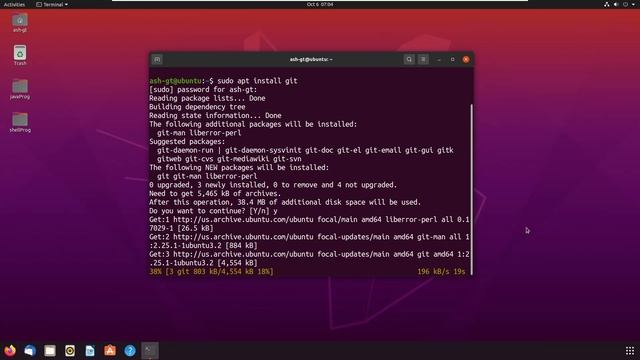Open Firefox from the dock
This screenshot has height=360, width=640.
coord(10,351)
